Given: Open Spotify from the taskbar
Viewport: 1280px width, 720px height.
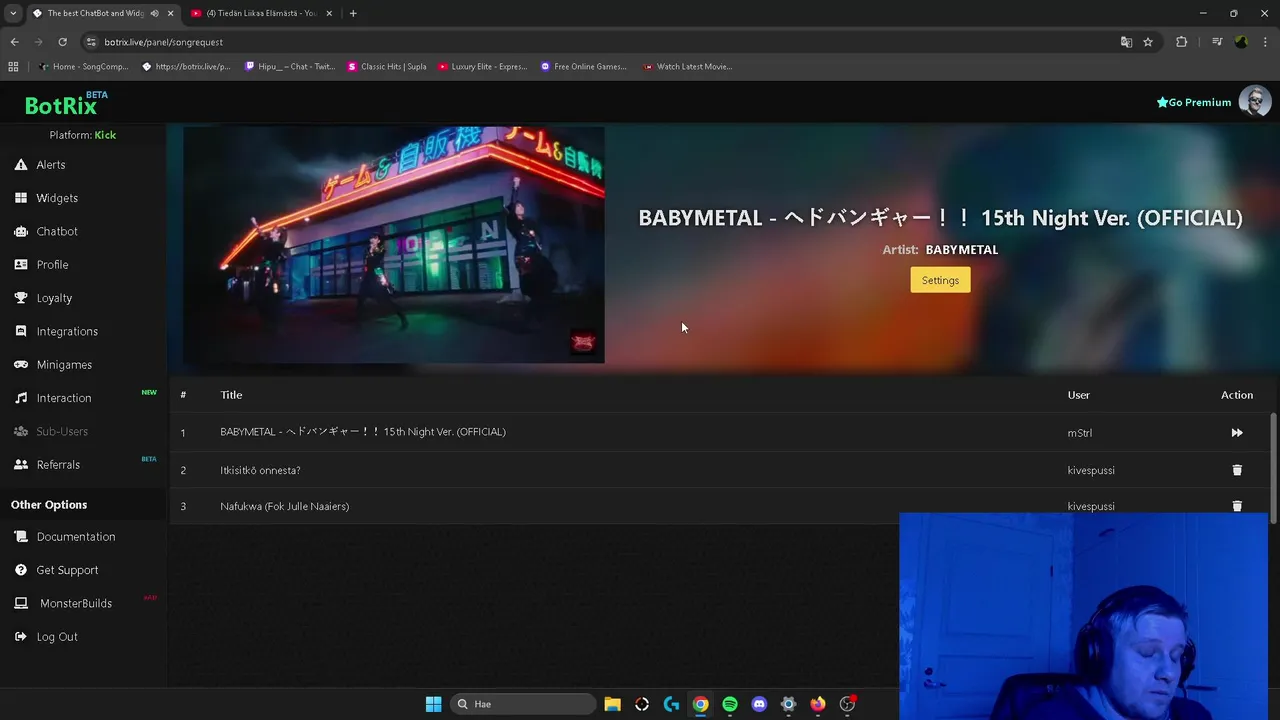Looking at the screenshot, I should [730, 704].
